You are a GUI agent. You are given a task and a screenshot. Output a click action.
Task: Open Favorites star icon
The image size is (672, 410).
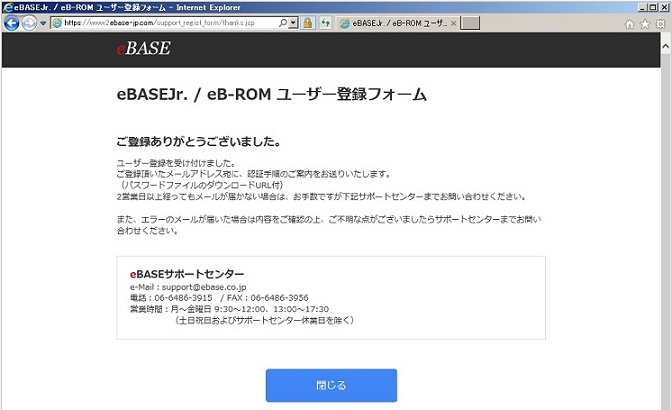(645, 24)
